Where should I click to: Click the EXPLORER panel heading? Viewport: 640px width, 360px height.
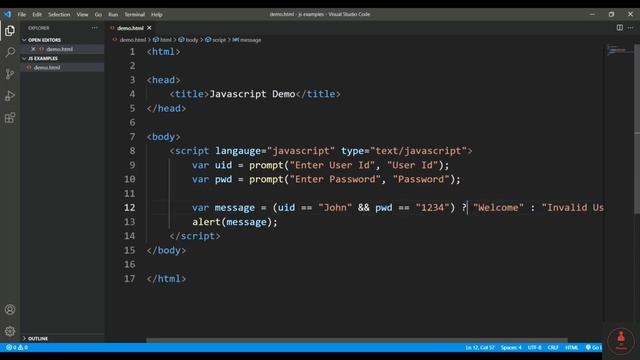click(x=39, y=28)
